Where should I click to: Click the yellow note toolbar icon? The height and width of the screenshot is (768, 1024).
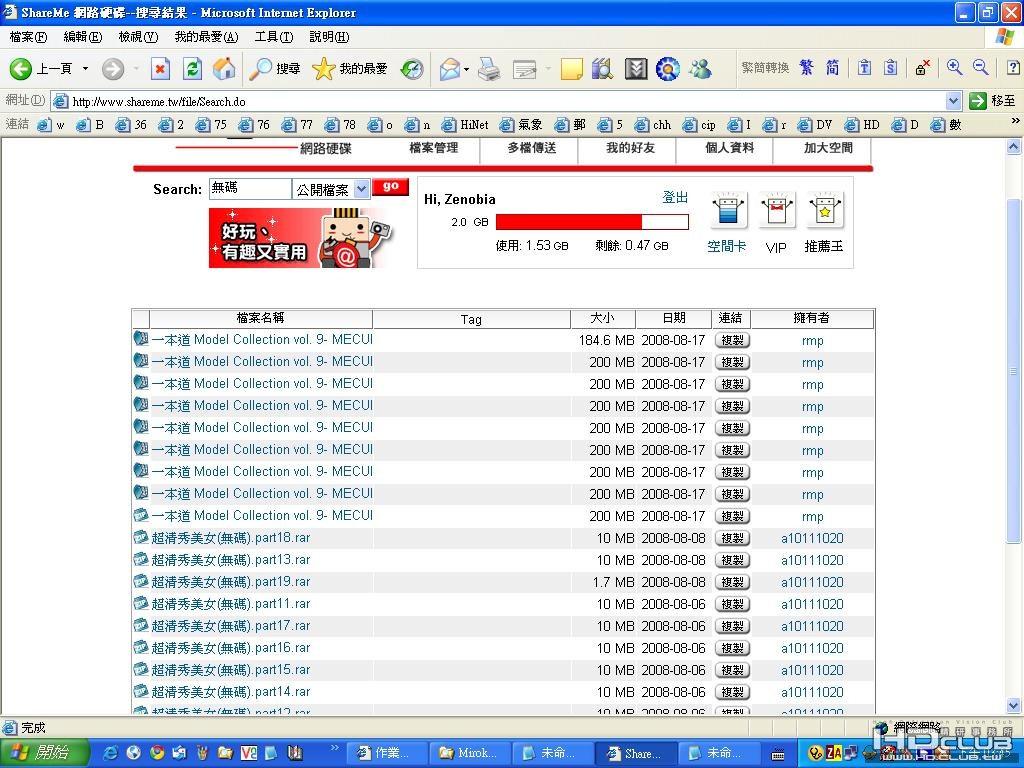tap(571, 69)
